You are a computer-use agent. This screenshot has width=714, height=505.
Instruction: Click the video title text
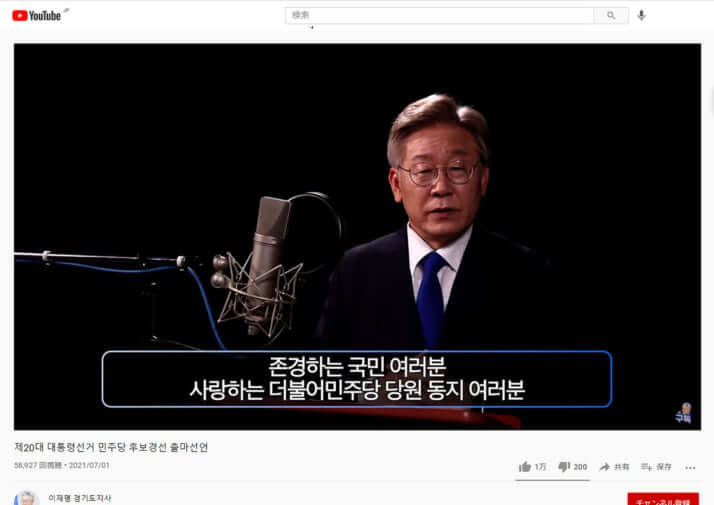point(111,446)
